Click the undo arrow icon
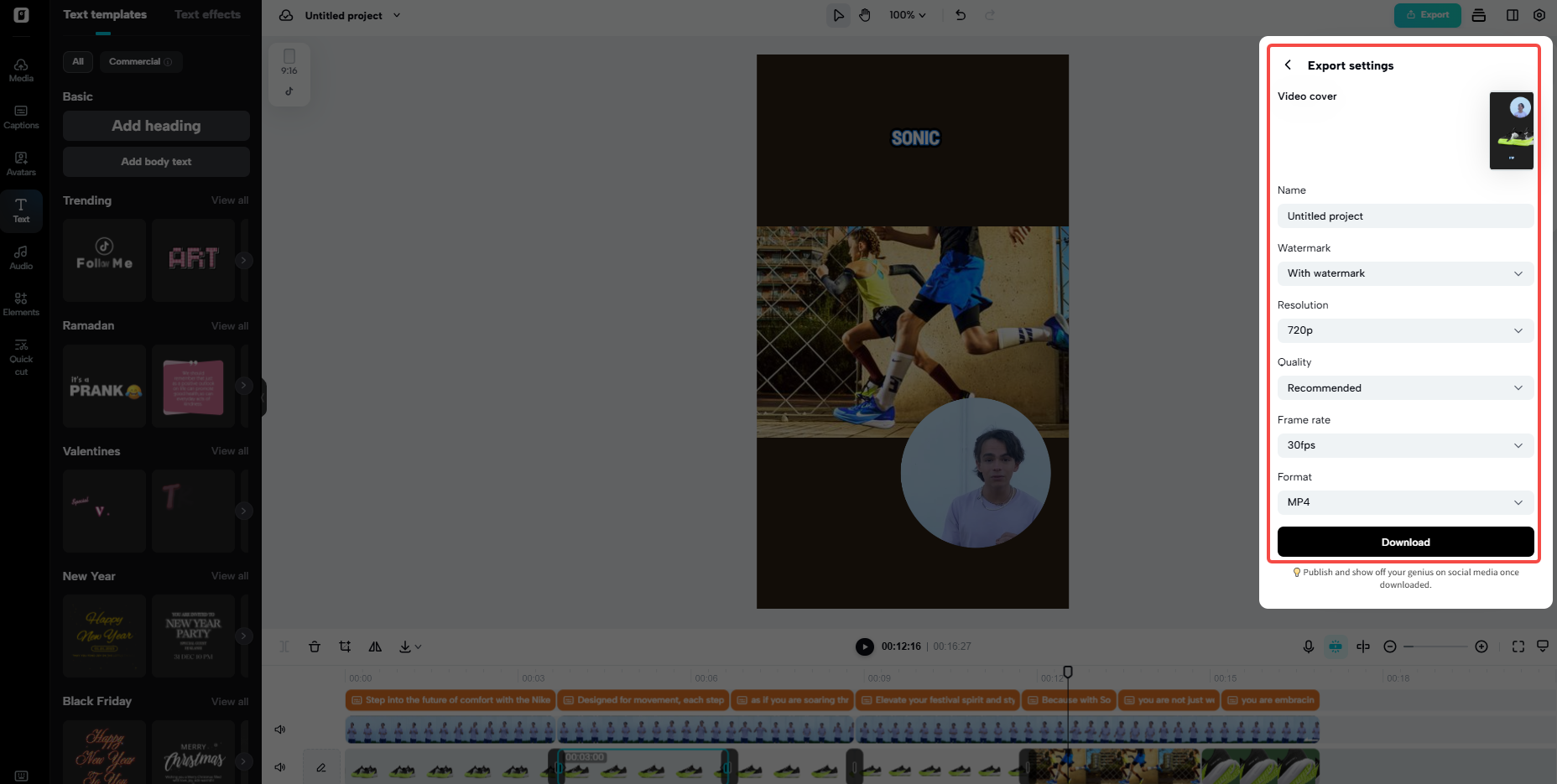The width and height of the screenshot is (1557, 784). pos(961,15)
